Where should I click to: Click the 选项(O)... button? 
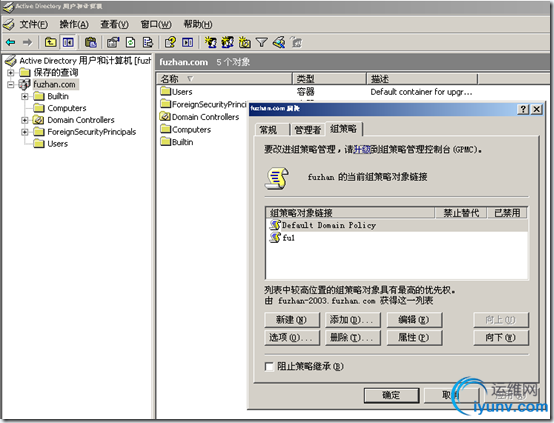tap(292, 337)
